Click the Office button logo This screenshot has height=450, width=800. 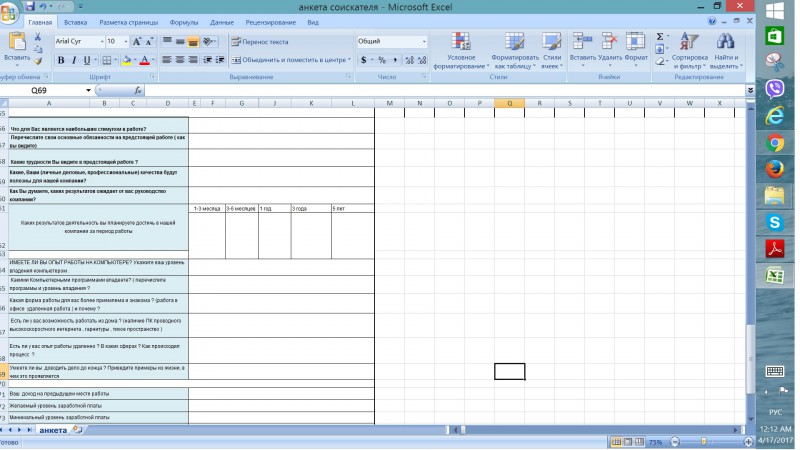[x=9, y=12]
